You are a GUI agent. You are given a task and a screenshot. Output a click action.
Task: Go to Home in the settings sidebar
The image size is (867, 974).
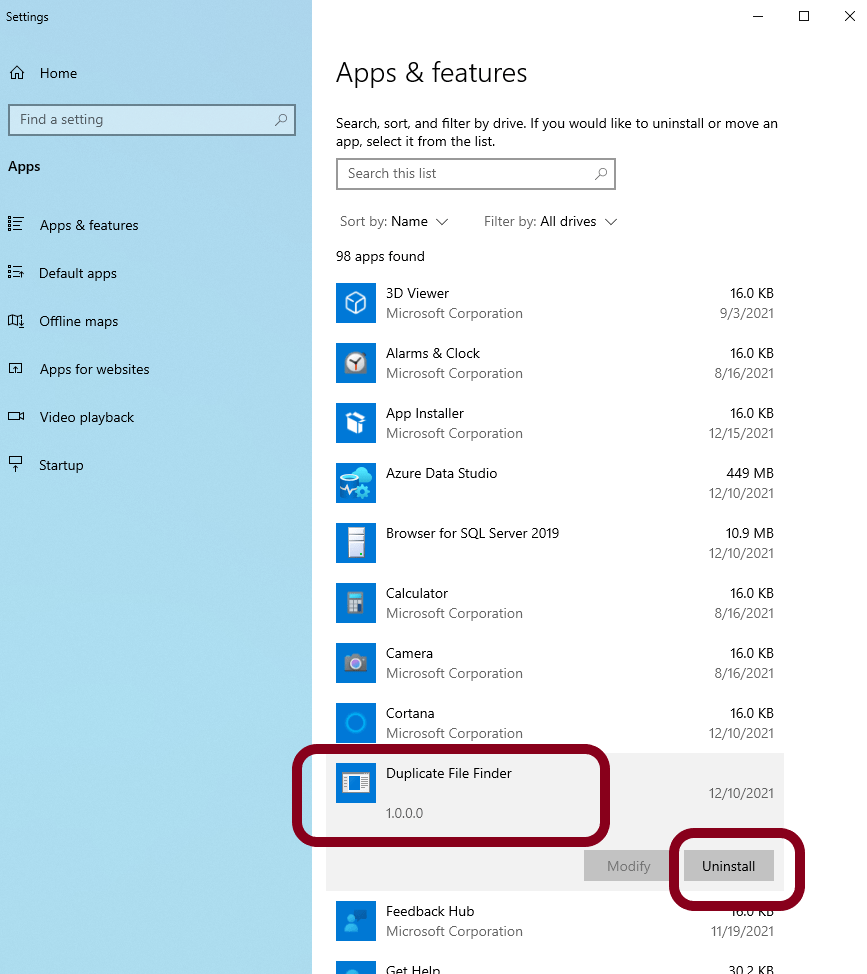click(x=58, y=73)
